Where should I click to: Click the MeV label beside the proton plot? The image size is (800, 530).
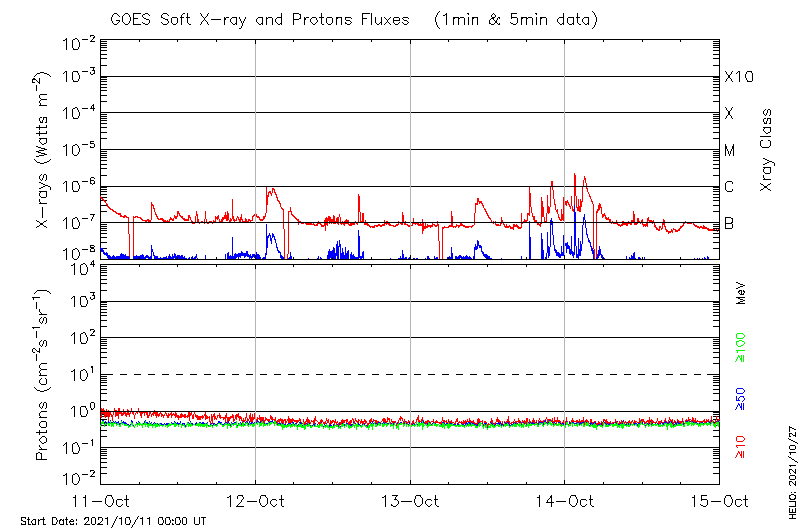tap(741, 291)
